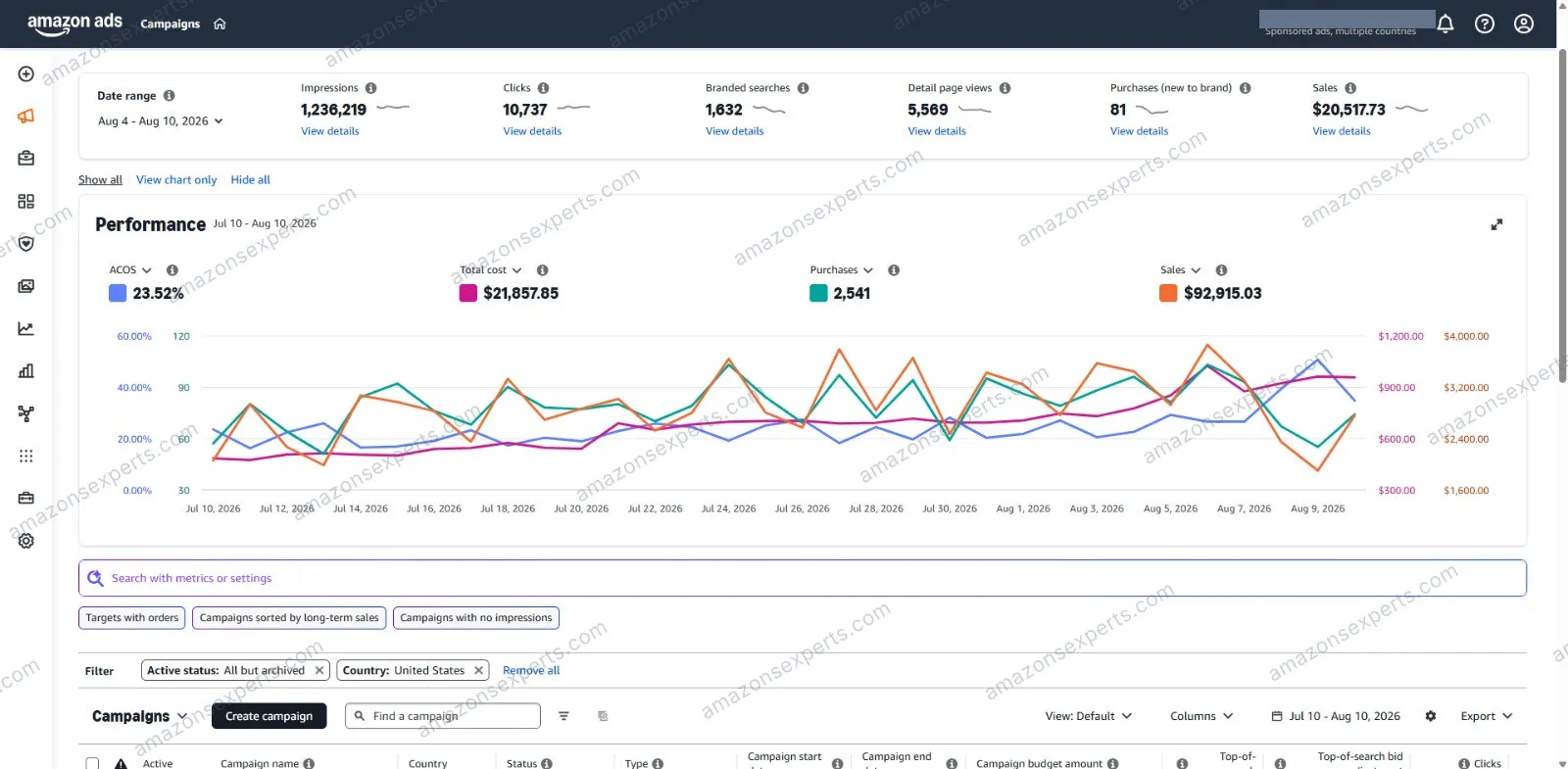
Task: Open the user account profile icon
Action: click(x=1524, y=24)
